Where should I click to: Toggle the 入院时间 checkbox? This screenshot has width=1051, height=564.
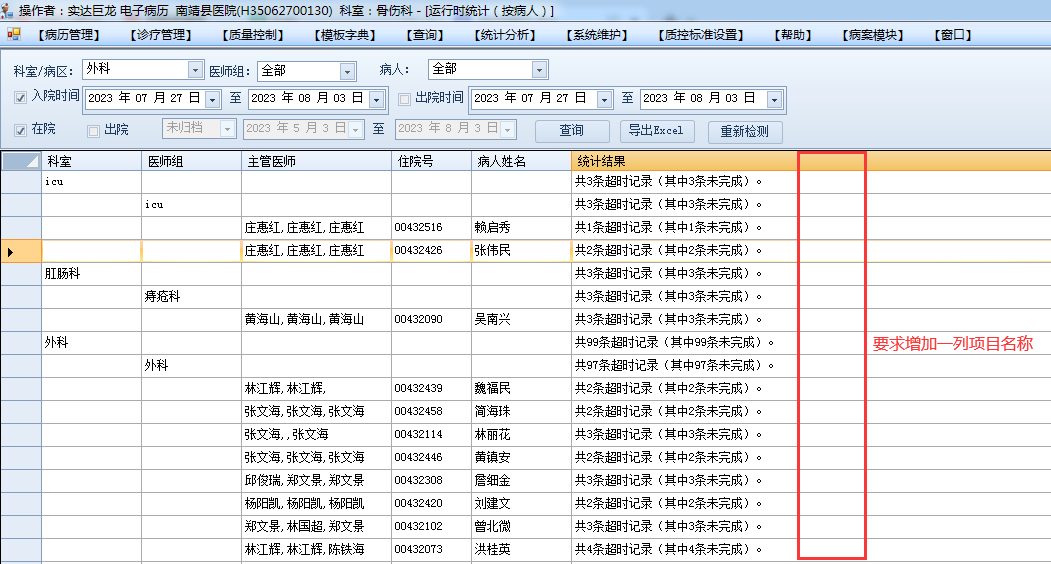20,98
